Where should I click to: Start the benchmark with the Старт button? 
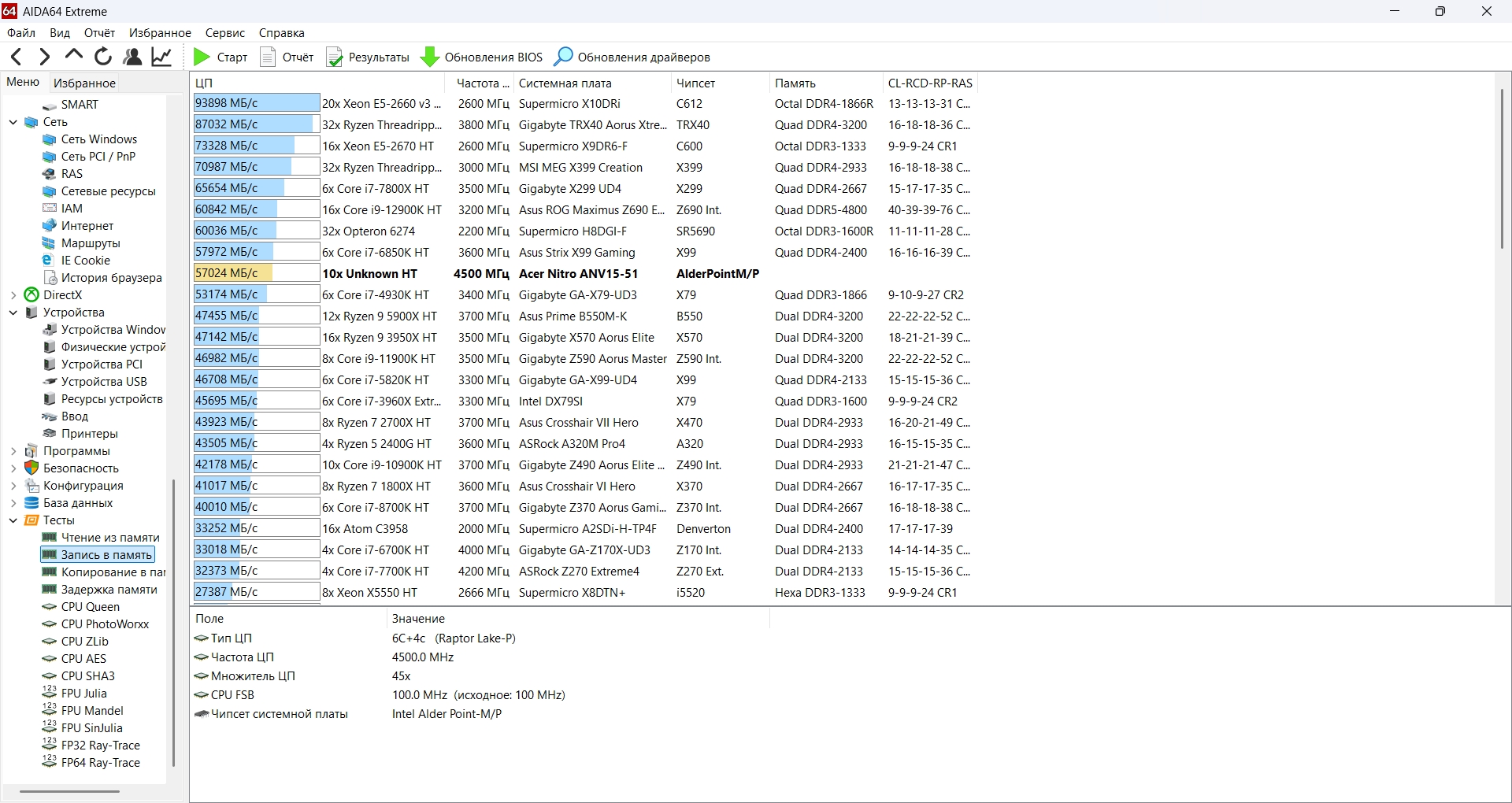[220, 57]
